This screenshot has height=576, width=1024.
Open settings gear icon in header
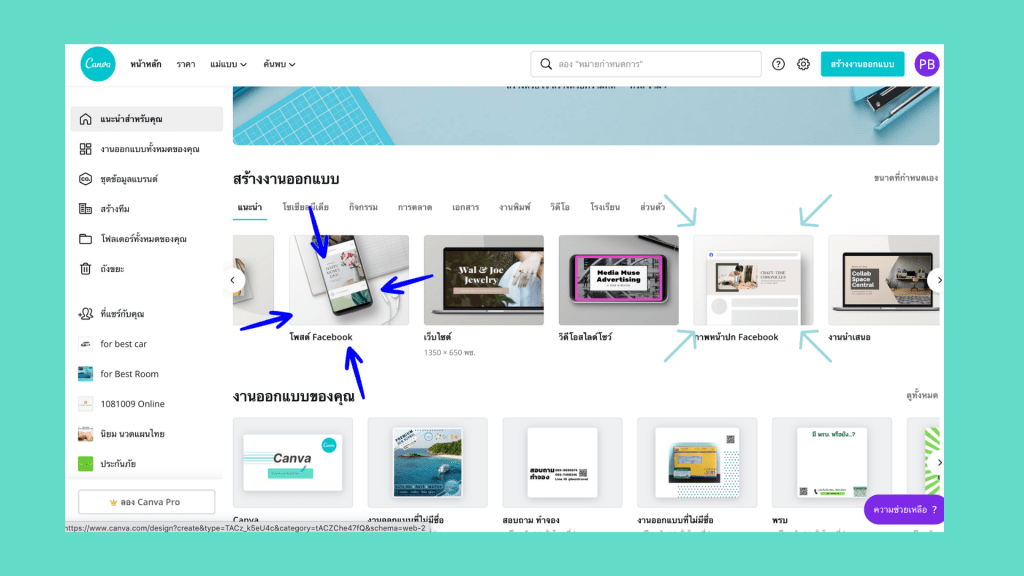coord(803,64)
